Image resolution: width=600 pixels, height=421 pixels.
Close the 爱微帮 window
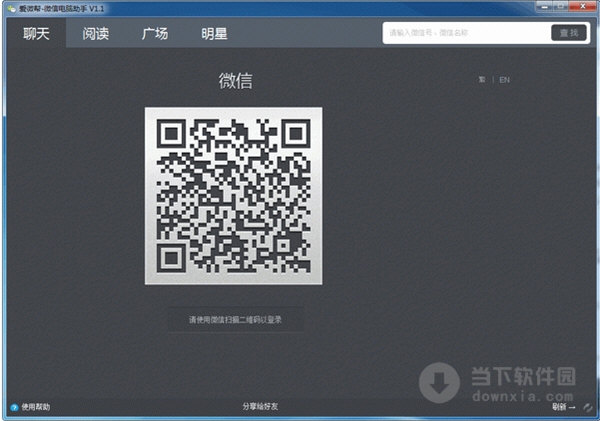(581, 7)
